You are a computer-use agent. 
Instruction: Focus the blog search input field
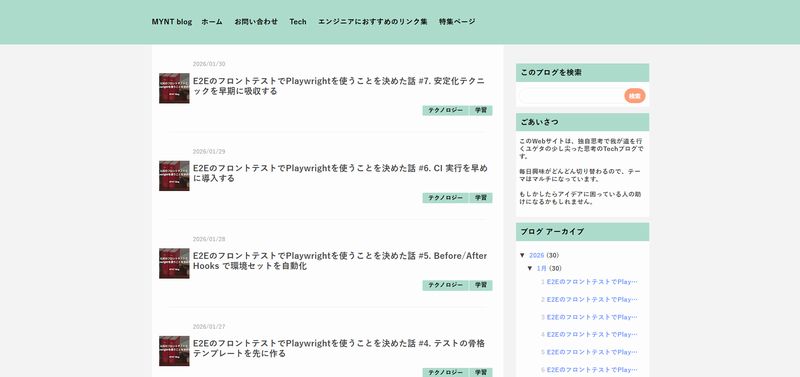[x=571, y=96]
